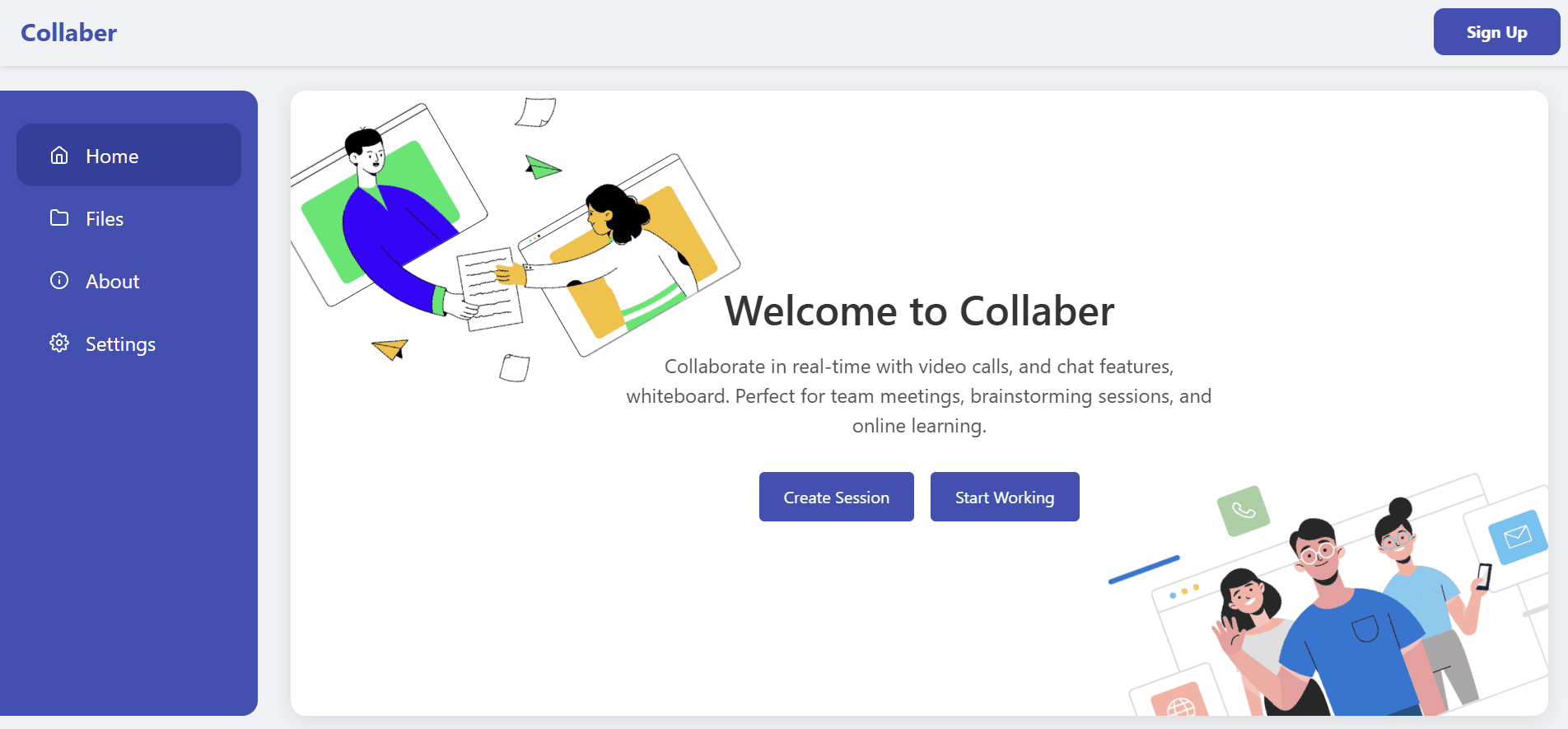Image resolution: width=1568 pixels, height=729 pixels.
Task: Click the folder icon beside Files
Action: click(x=58, y=217)
